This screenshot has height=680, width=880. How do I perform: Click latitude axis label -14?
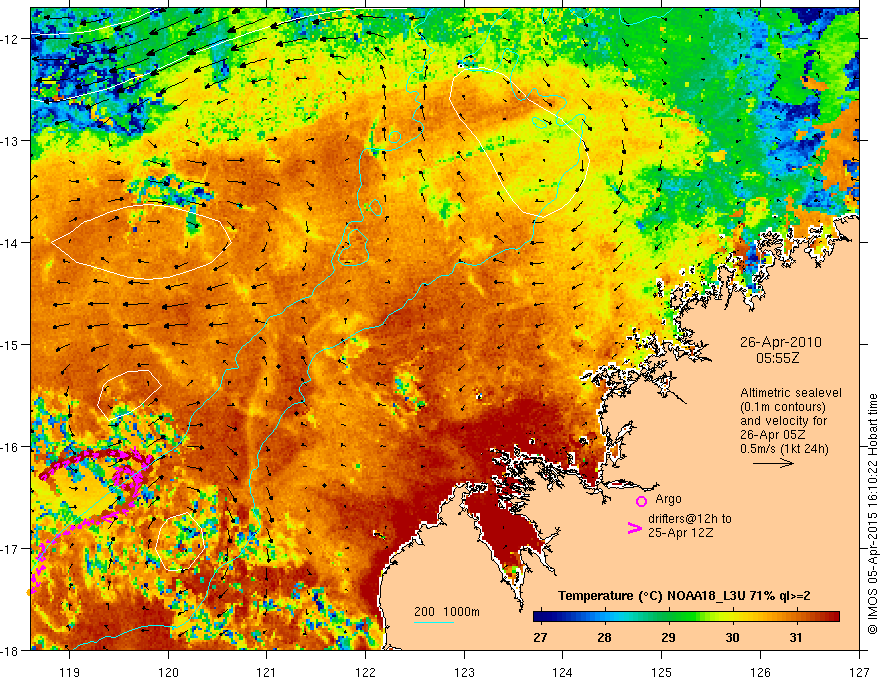point(11,243)
